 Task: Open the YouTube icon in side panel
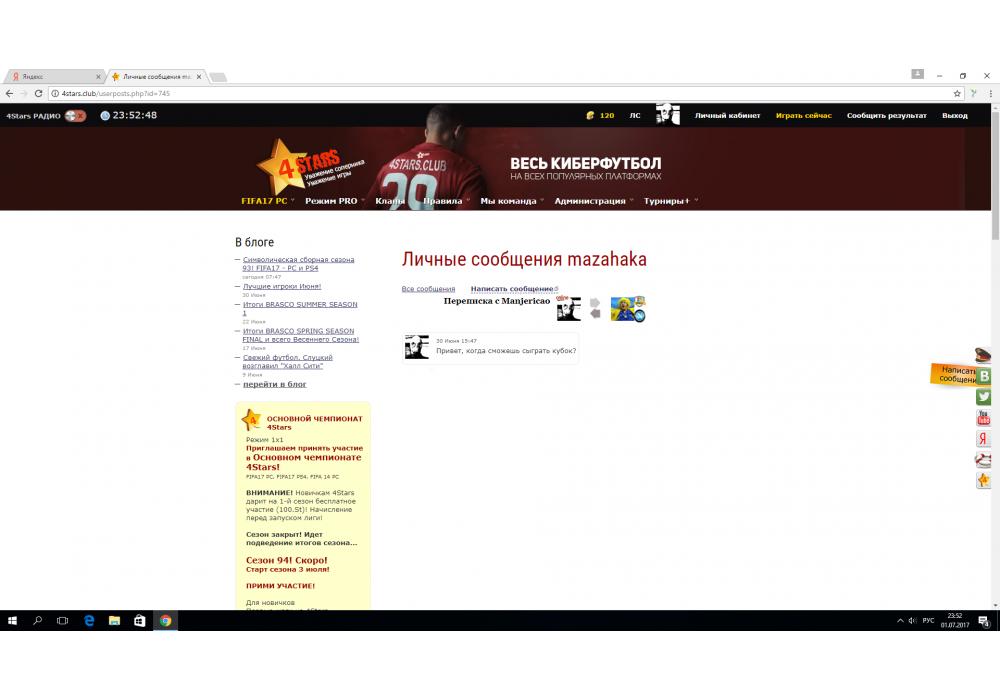coord(984,418)
